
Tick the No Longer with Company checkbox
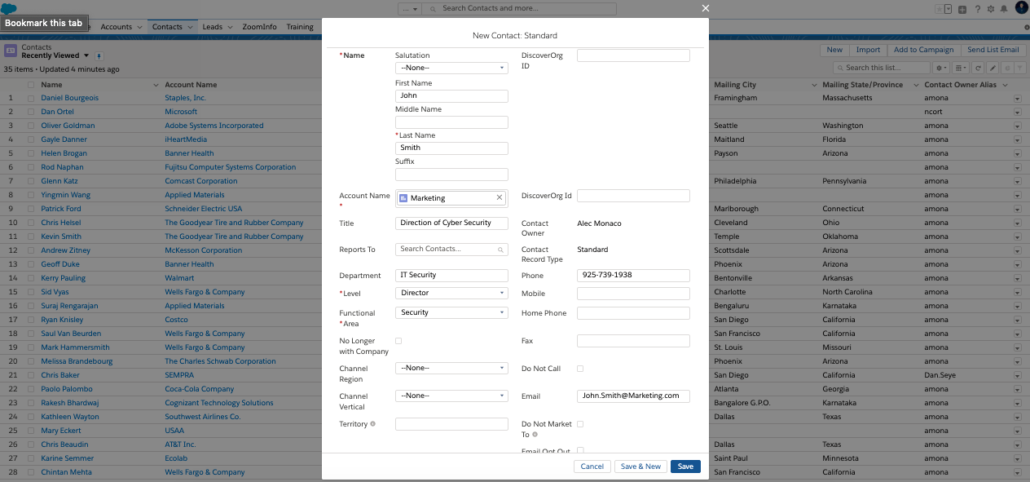pyautogui.click(x=399, y=341)
